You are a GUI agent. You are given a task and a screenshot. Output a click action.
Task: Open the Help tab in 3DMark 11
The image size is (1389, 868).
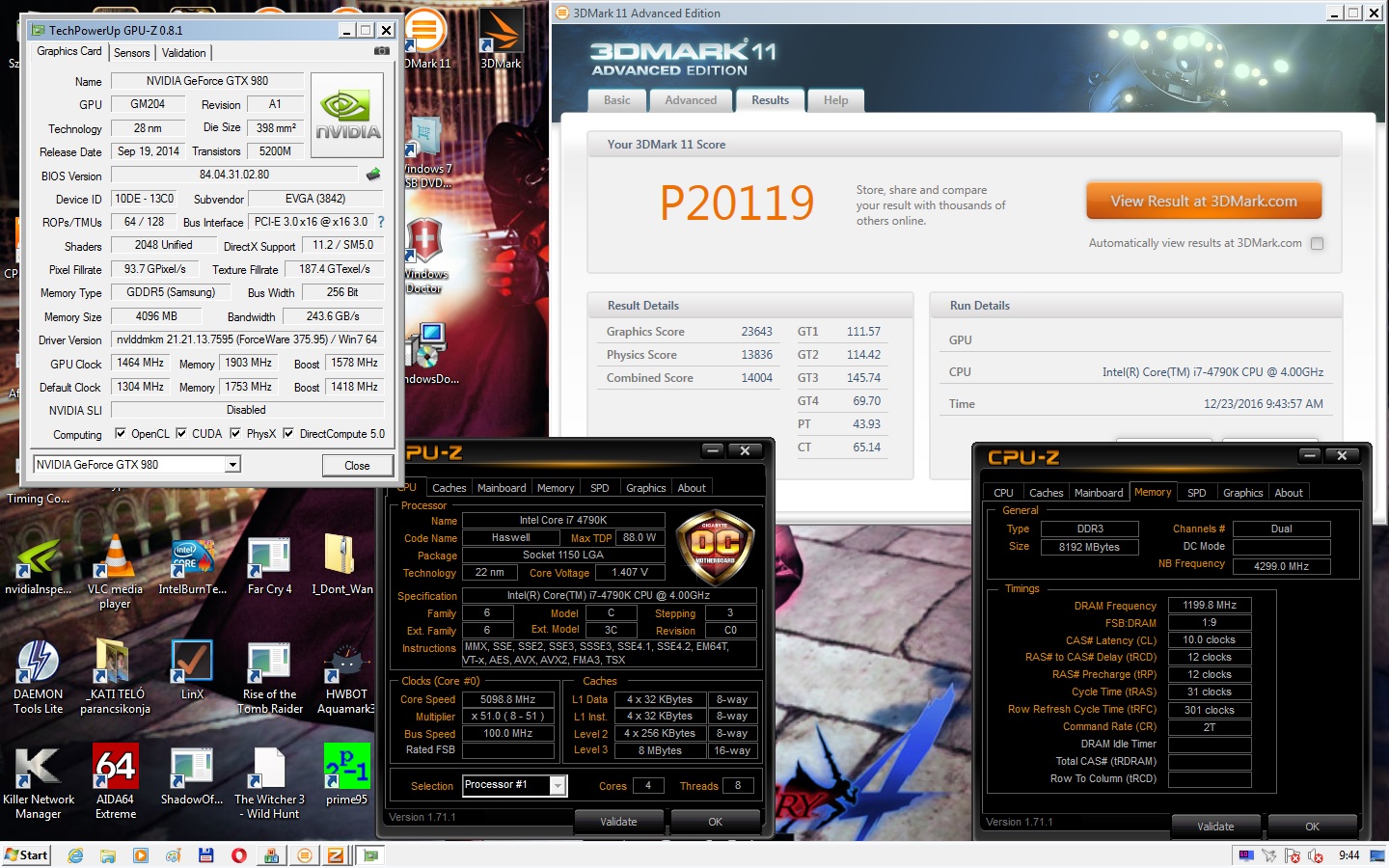pyautogui.click(x=835, y=100)
